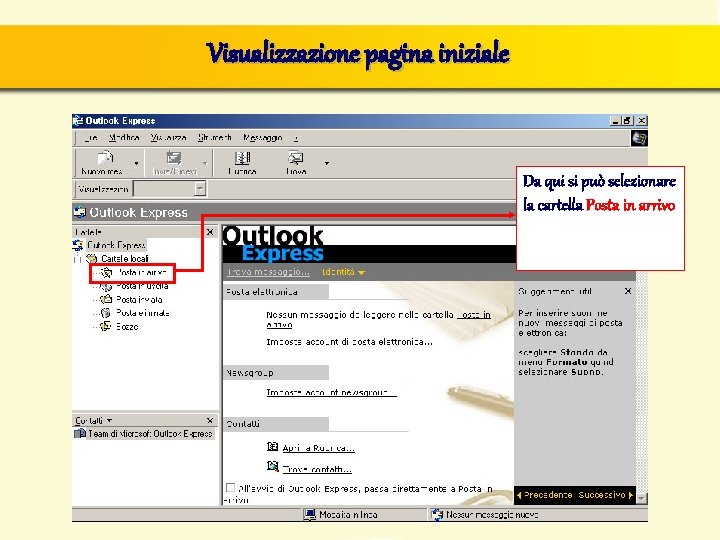Image resolution: width=720 pixels, height=540 pixels.
Task: Open the Visualizza menu
Action: [169, 138]
